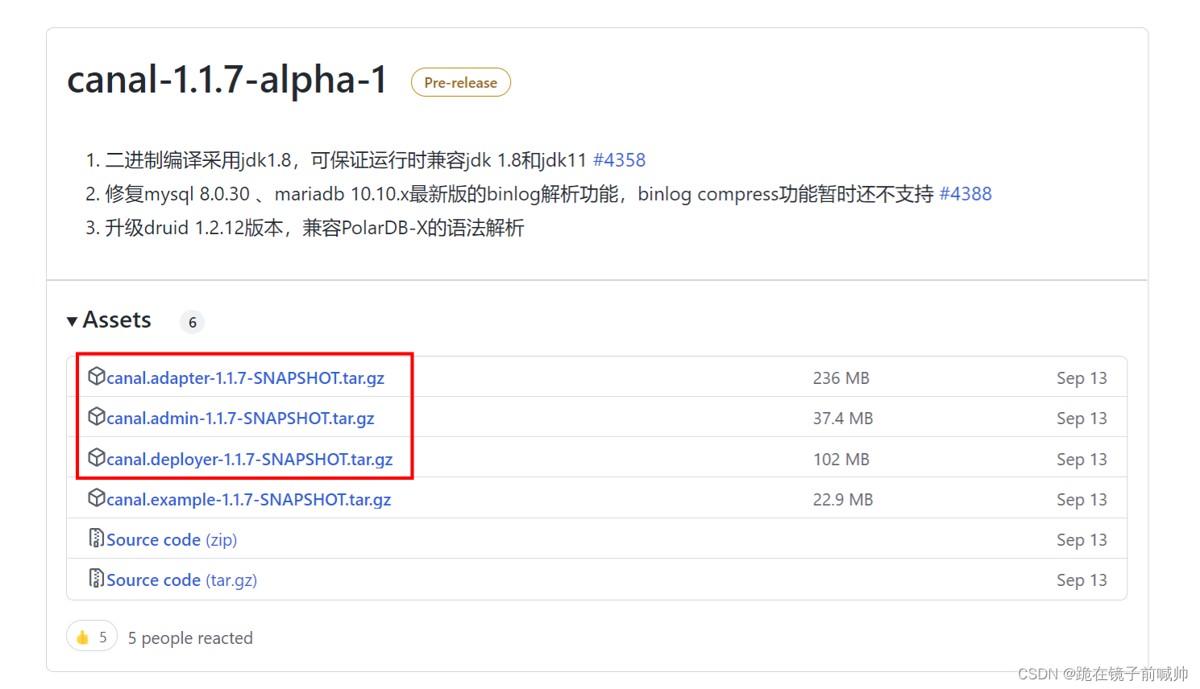The height and width of the screenshot is (689, 1200).
Task: Click the Sep 13 date in the canal.admin row
Action: (x=1082, y=418)
